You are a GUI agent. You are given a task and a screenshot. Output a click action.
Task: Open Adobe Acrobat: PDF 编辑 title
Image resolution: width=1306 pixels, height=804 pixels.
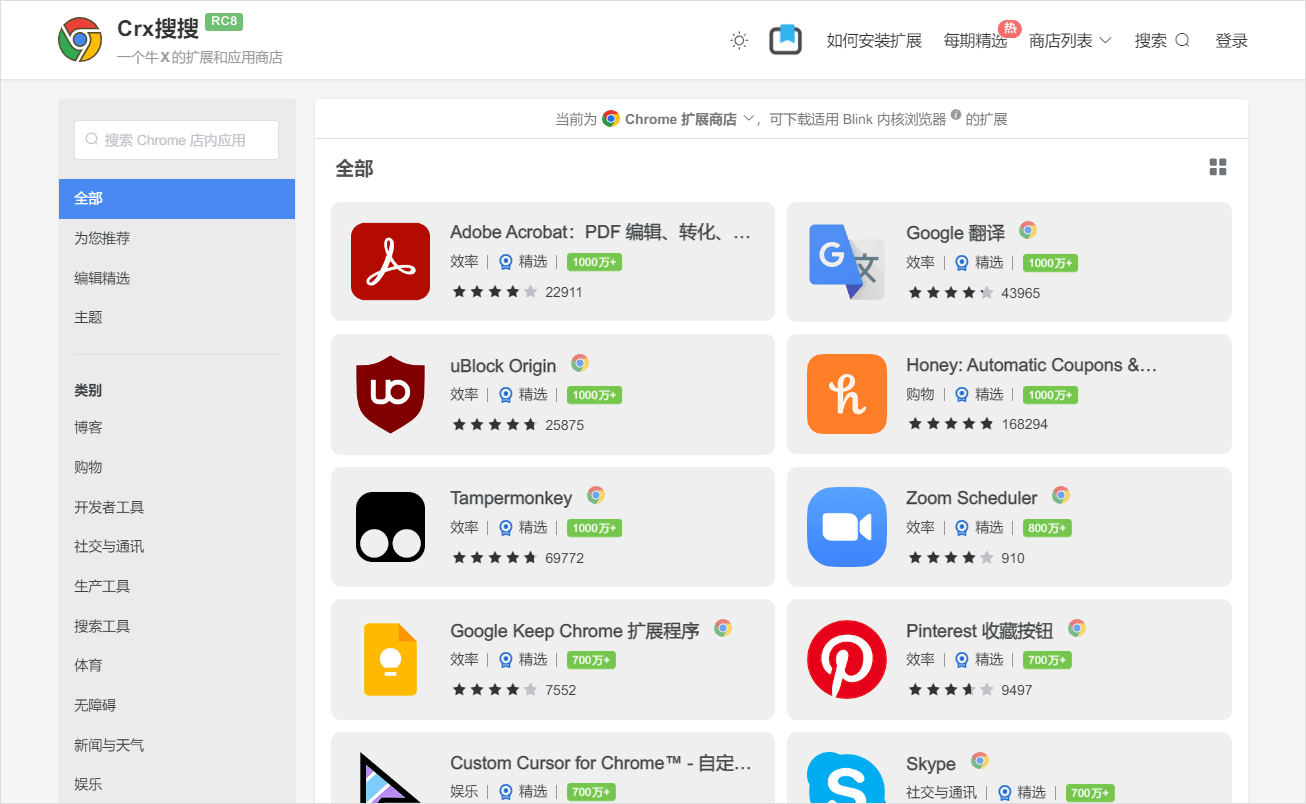pyautogui.click(x=600, y=233)
